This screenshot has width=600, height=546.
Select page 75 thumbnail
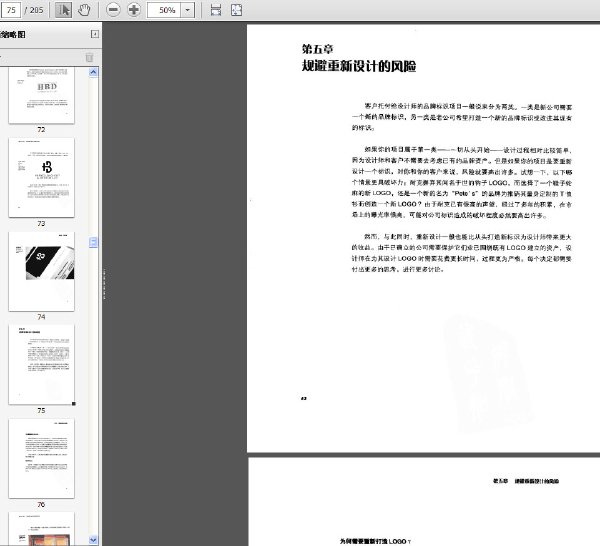(x=41, y=365)
